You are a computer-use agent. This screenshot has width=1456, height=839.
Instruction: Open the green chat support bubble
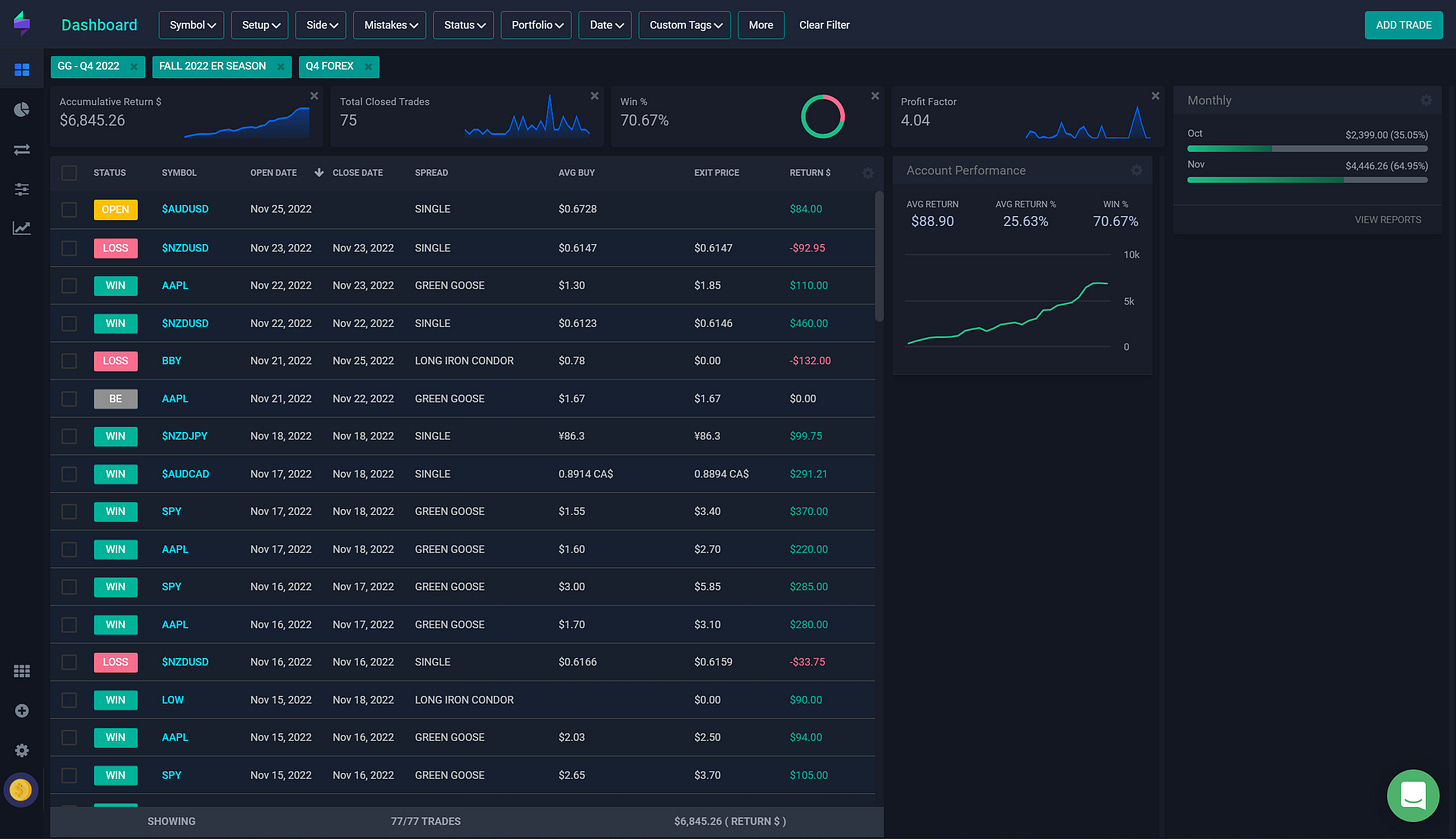pos(1413,796)
